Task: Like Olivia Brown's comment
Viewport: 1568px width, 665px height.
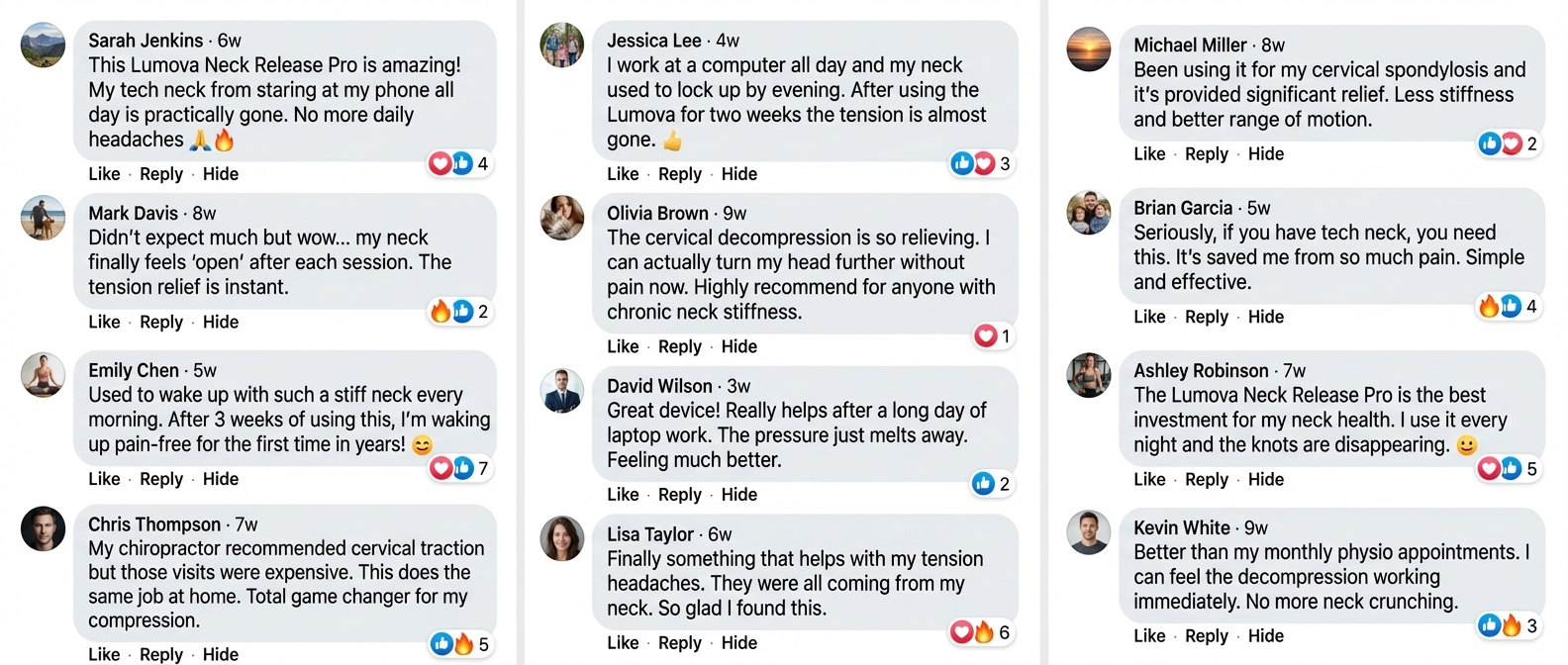Action: pyautogui.click(x=623, y=347)
